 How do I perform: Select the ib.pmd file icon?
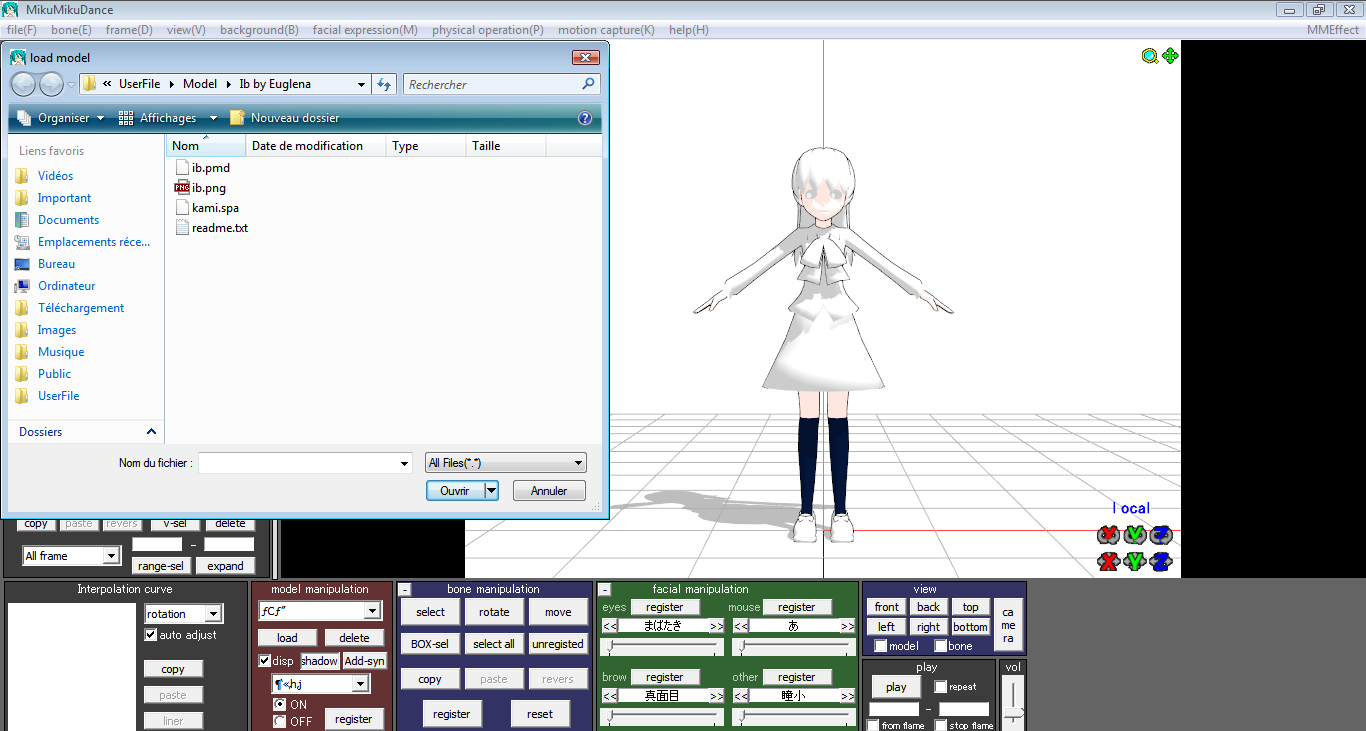click(182, 168)
